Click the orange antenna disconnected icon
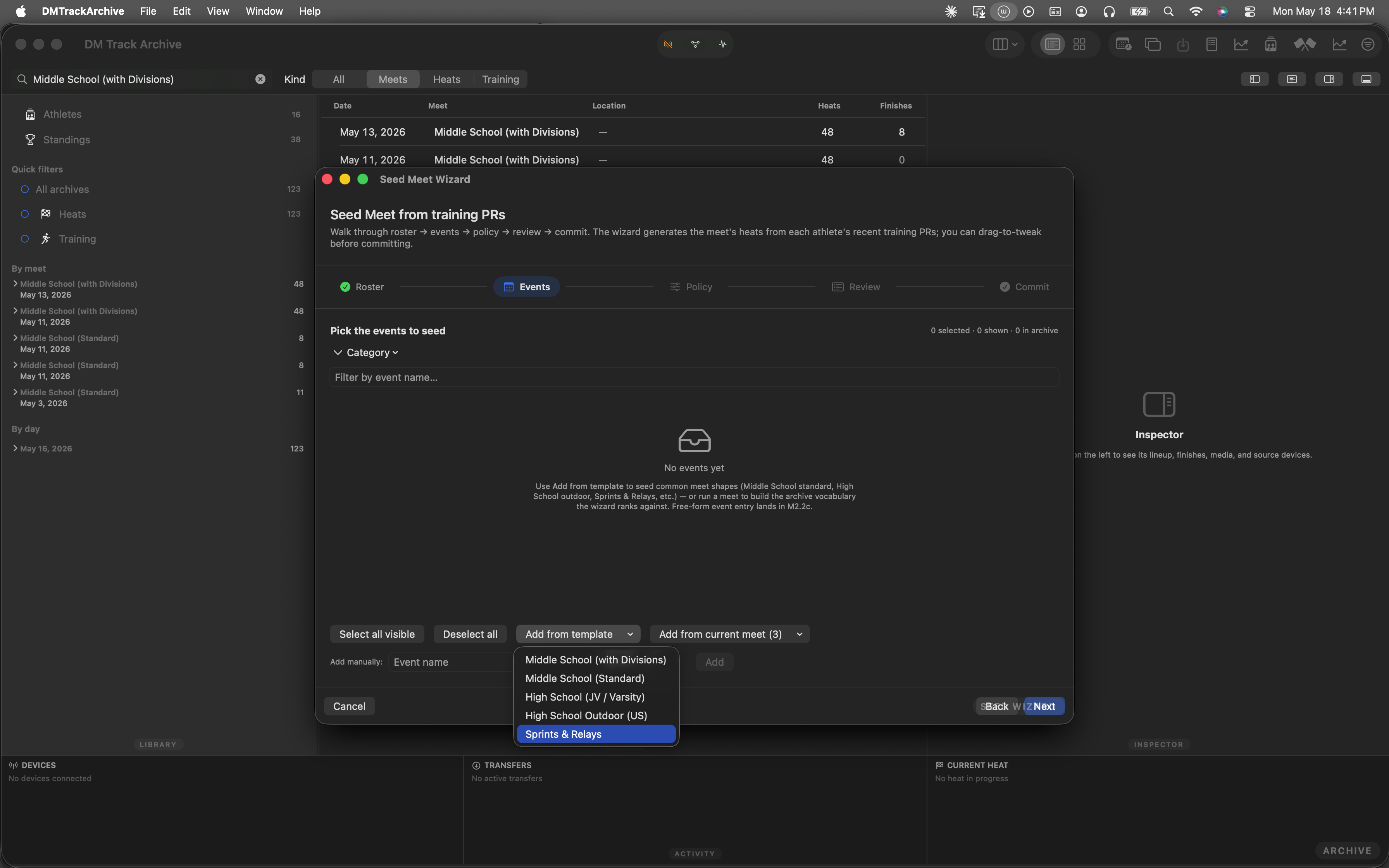1389x868 pixels. tap(668, 44)
